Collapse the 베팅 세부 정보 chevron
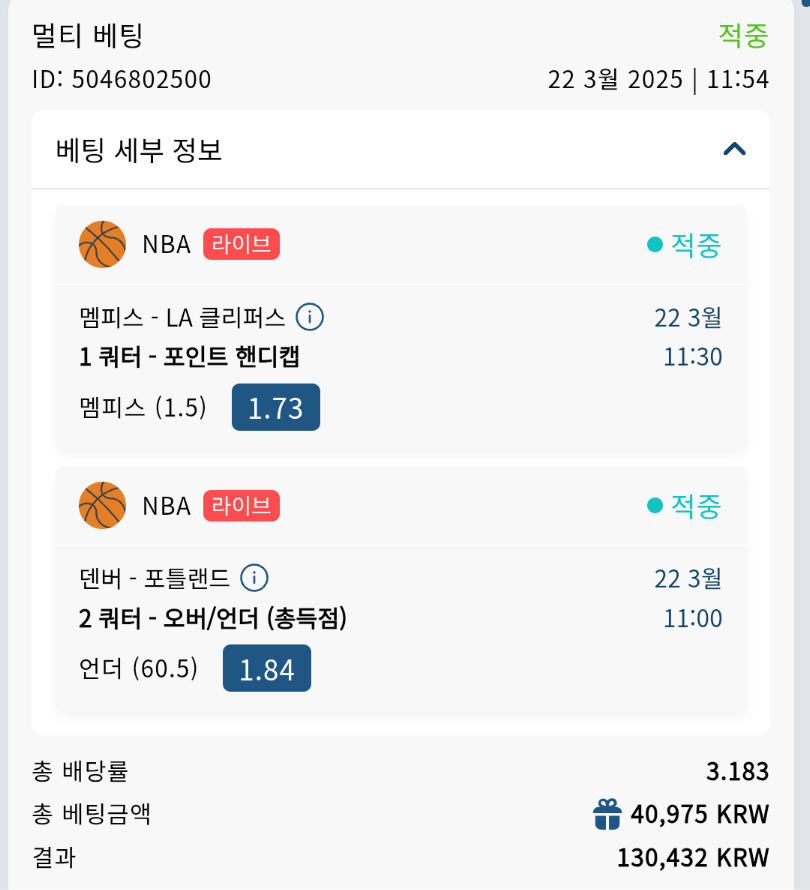This screenshot has height=890, width=810. click(734, 150)
